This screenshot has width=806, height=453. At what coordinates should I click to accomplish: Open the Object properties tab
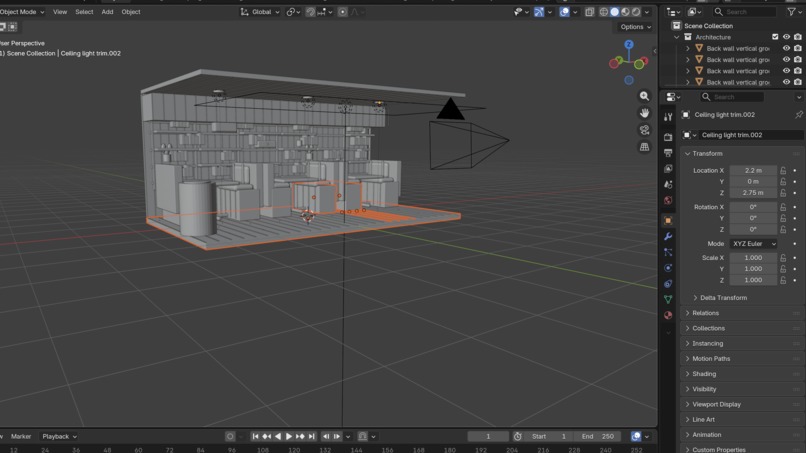point(668,221)
